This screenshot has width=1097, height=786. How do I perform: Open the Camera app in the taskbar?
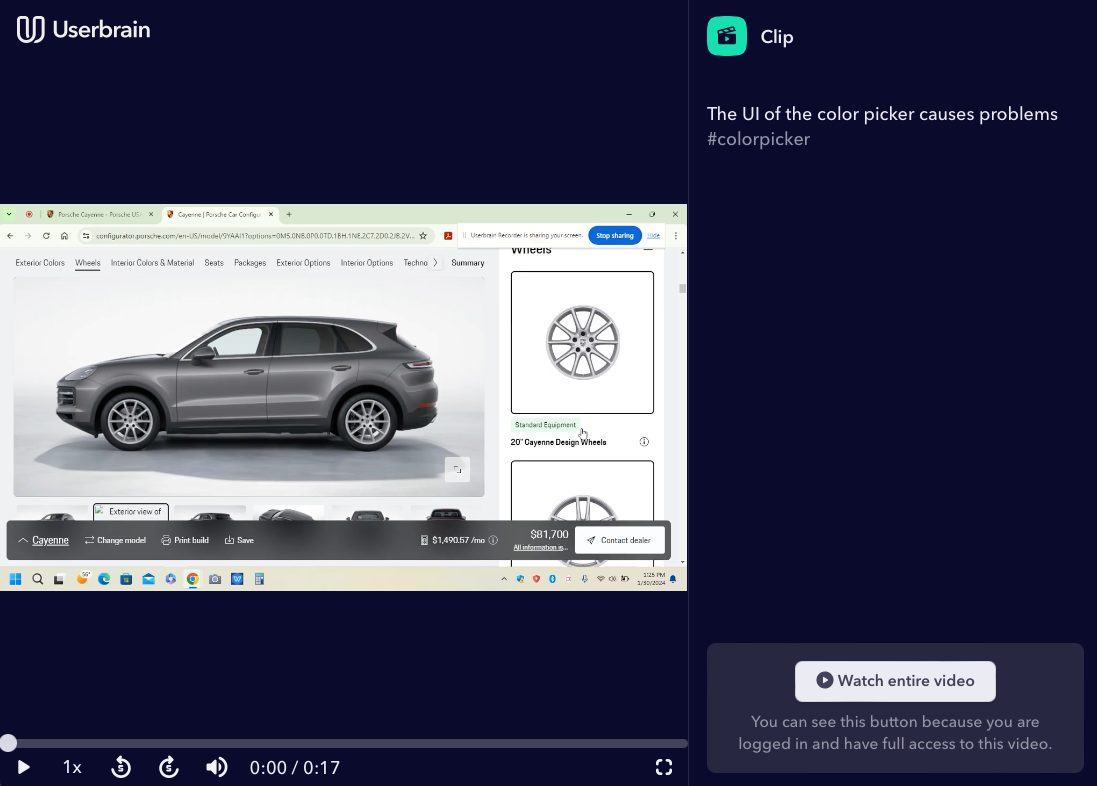(215, 579)
